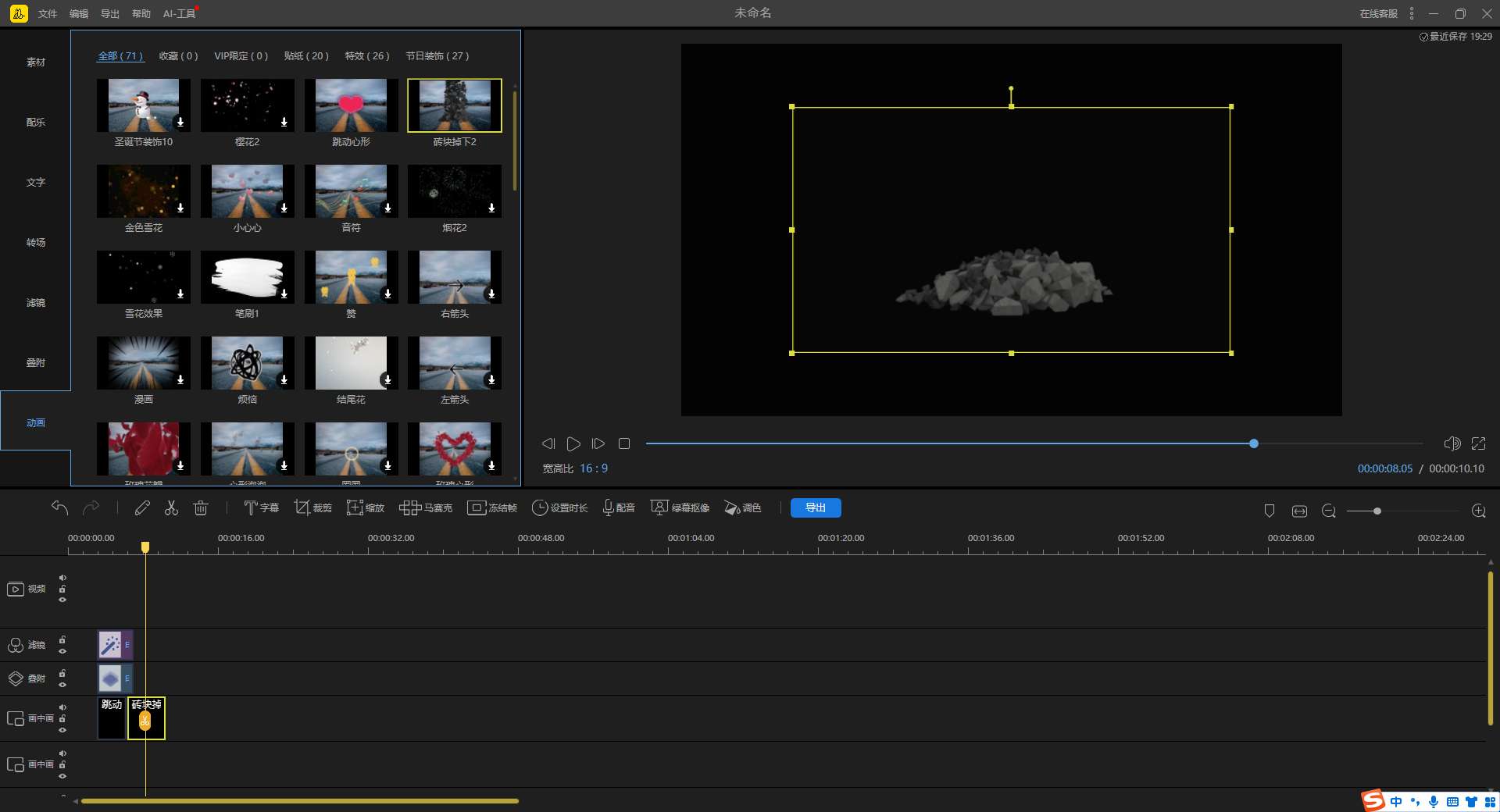Add a marker with the marker icon

click(x=1270, y=511)
